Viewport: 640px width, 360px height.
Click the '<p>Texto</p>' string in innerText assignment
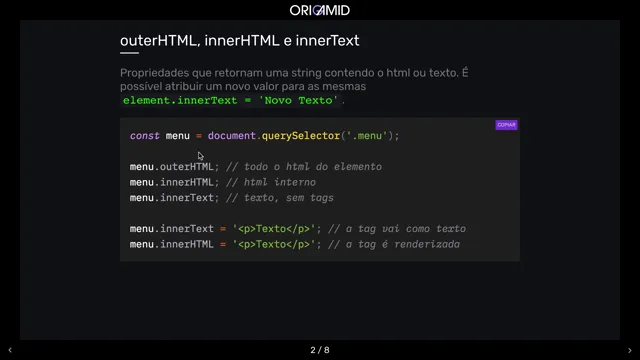coord(274,229)
